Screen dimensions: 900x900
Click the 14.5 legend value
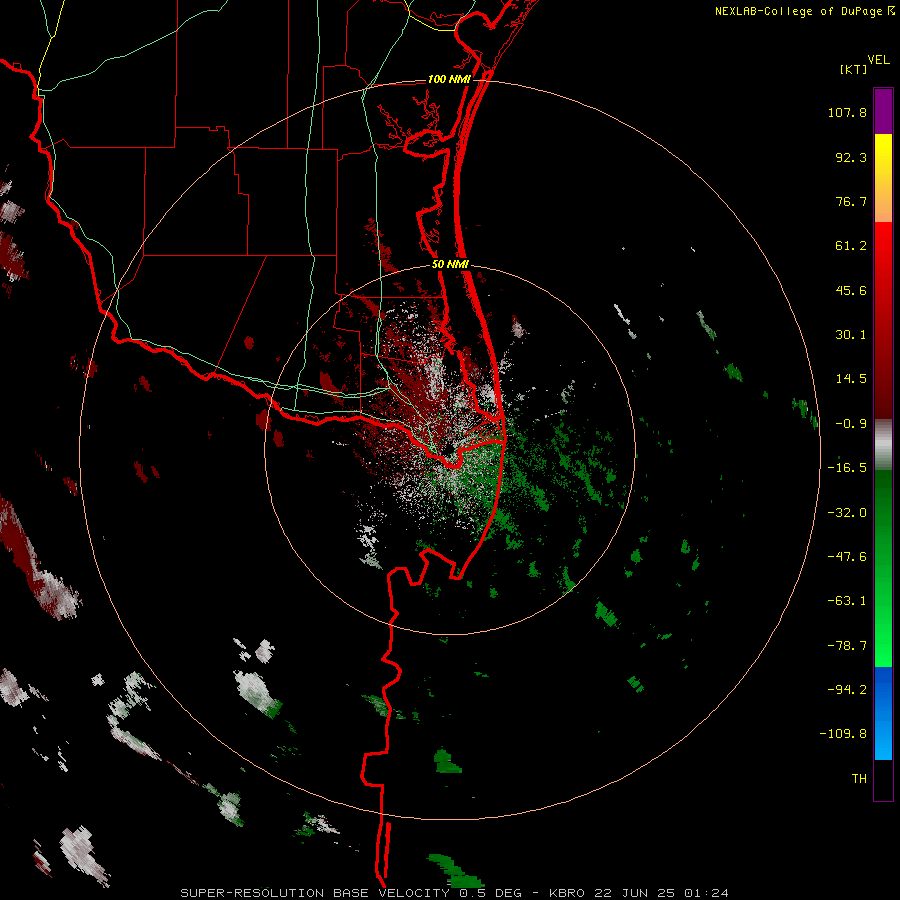[851, 379]
